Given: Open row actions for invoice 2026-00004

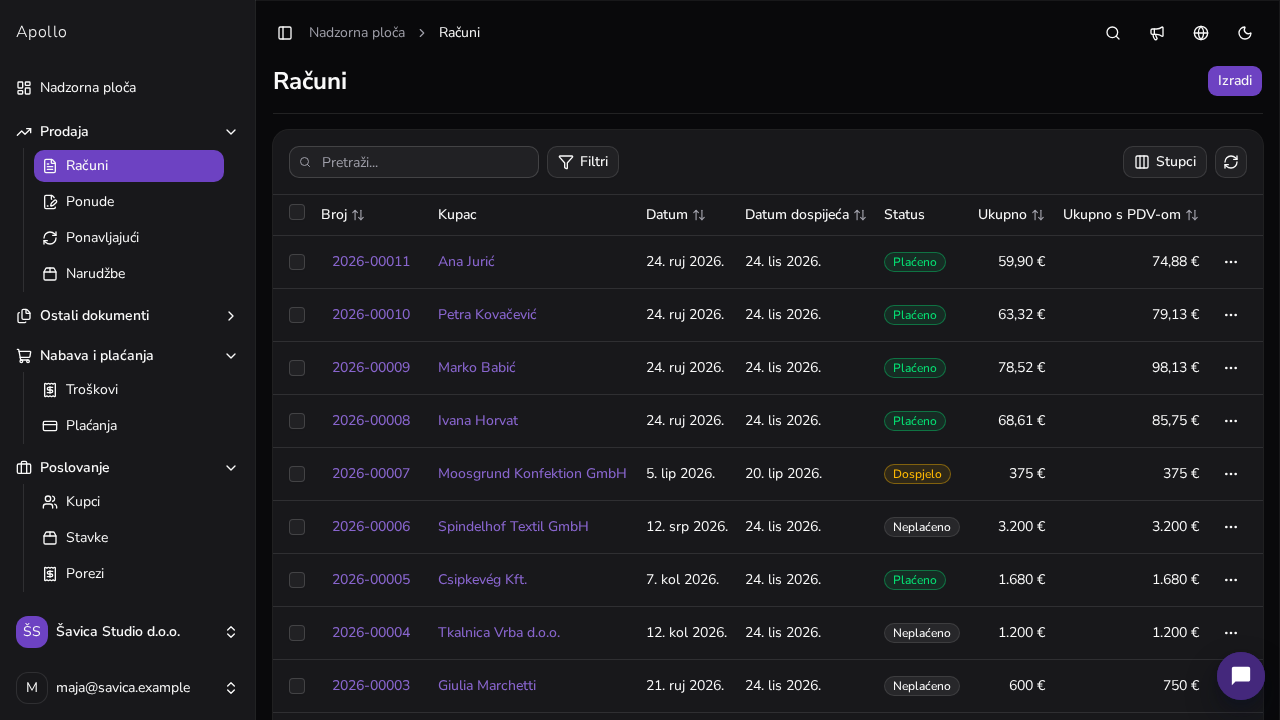Looking at the screenshot, I should [1231, 633].
